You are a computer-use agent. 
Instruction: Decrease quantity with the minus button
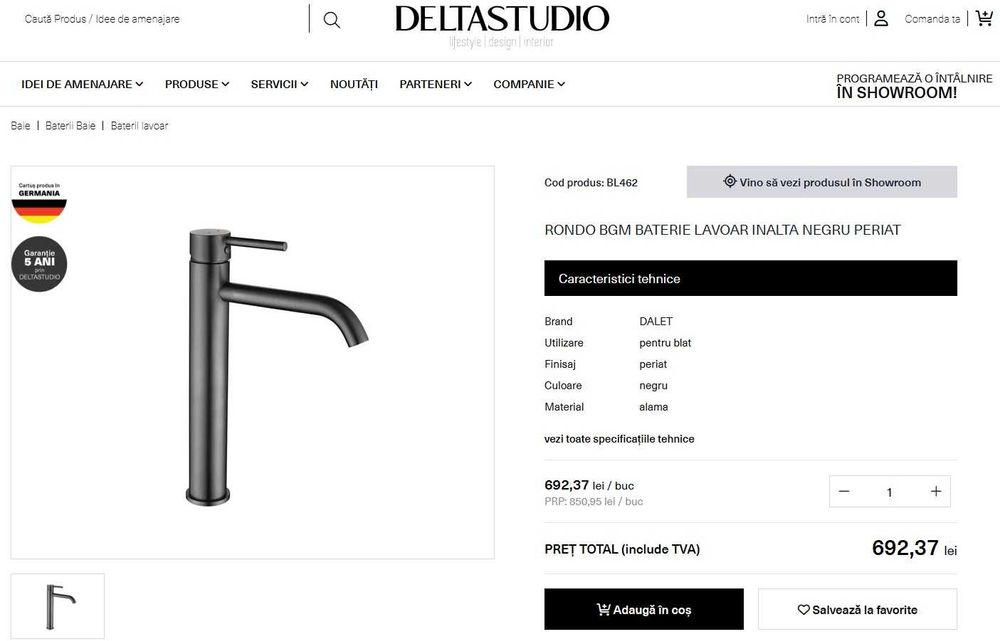[x=844, y=491]
